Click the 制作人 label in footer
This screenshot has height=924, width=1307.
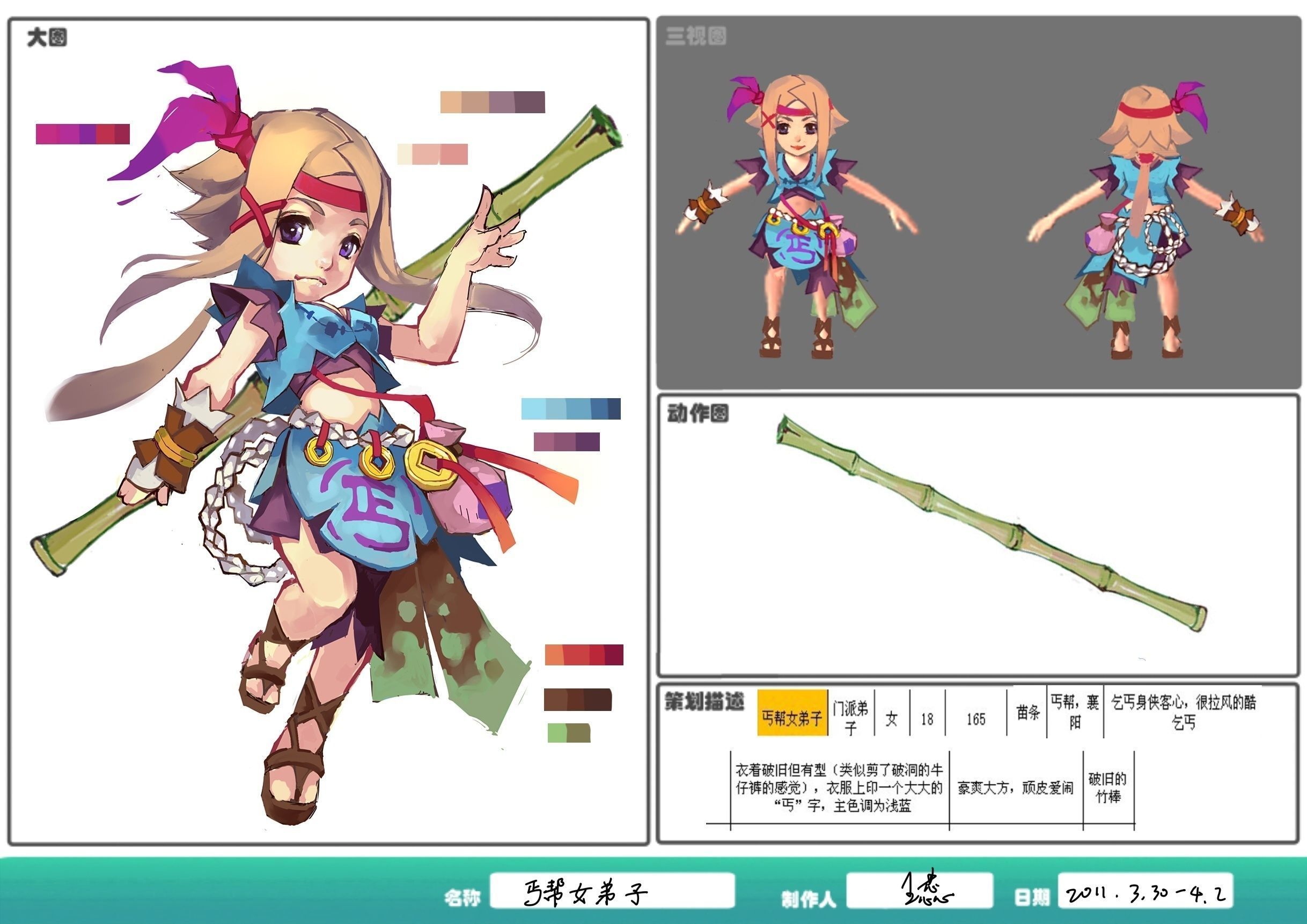coord(809,899)
